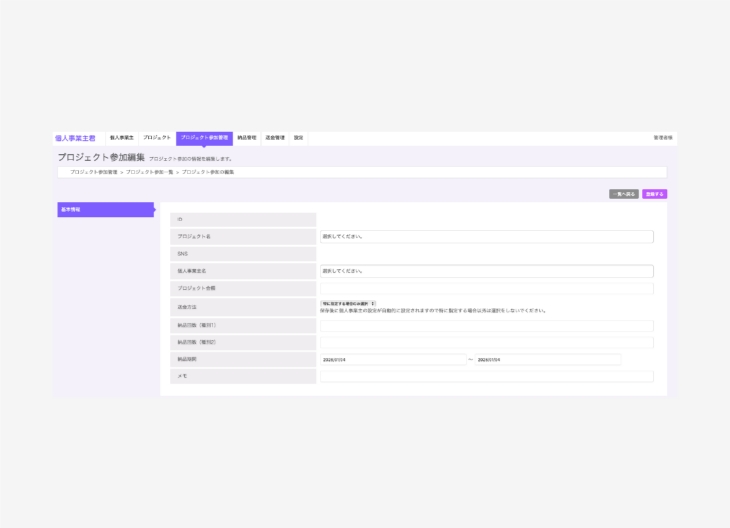Focus the 納品回数 (種別2) input field
Viewport: 730px width, 528px height.
point(487,343)
